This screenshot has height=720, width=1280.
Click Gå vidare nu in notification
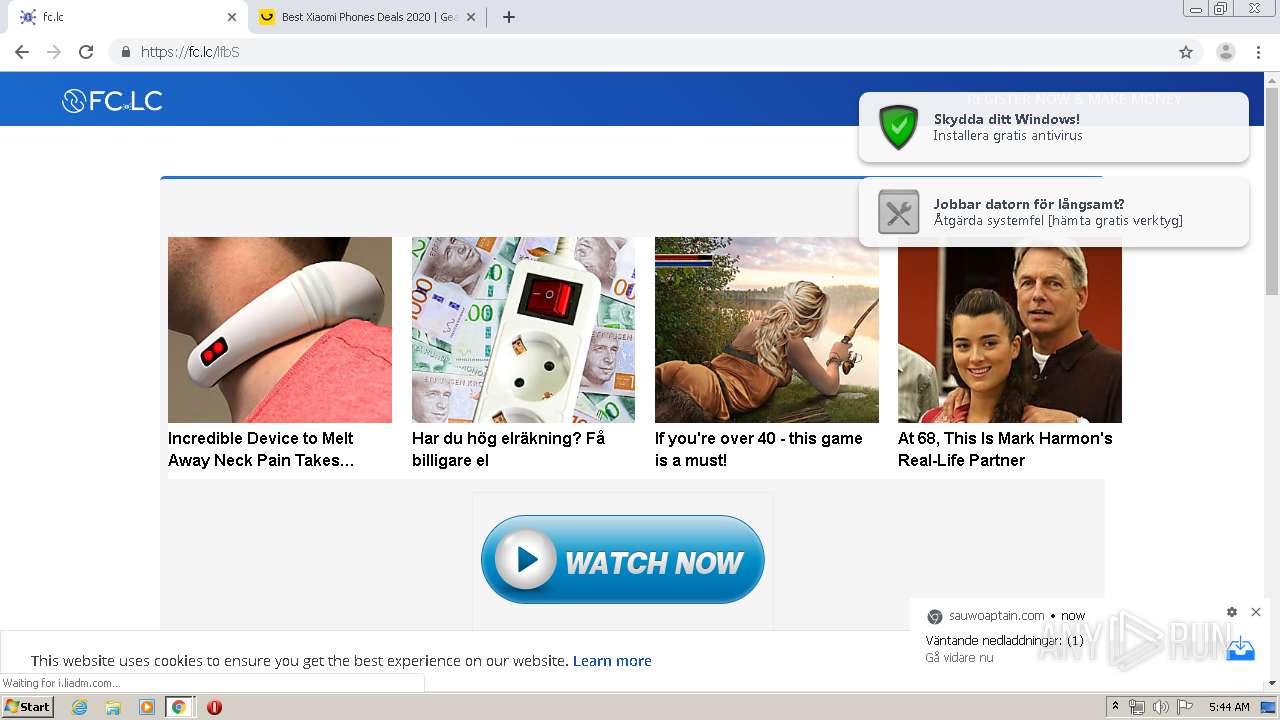click(959, 658)
